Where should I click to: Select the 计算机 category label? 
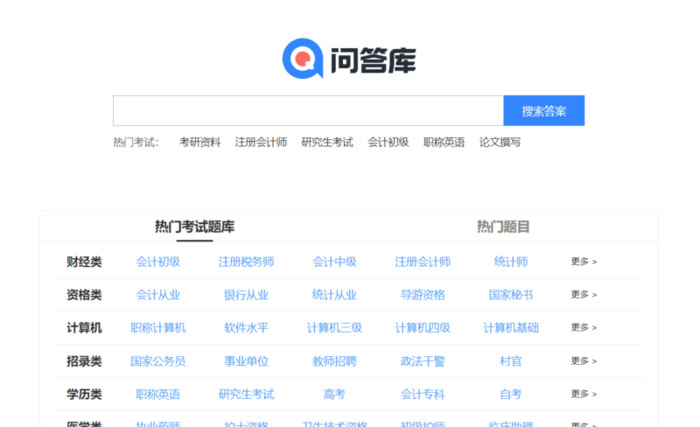pyautogui.click(x=84, y=328)
